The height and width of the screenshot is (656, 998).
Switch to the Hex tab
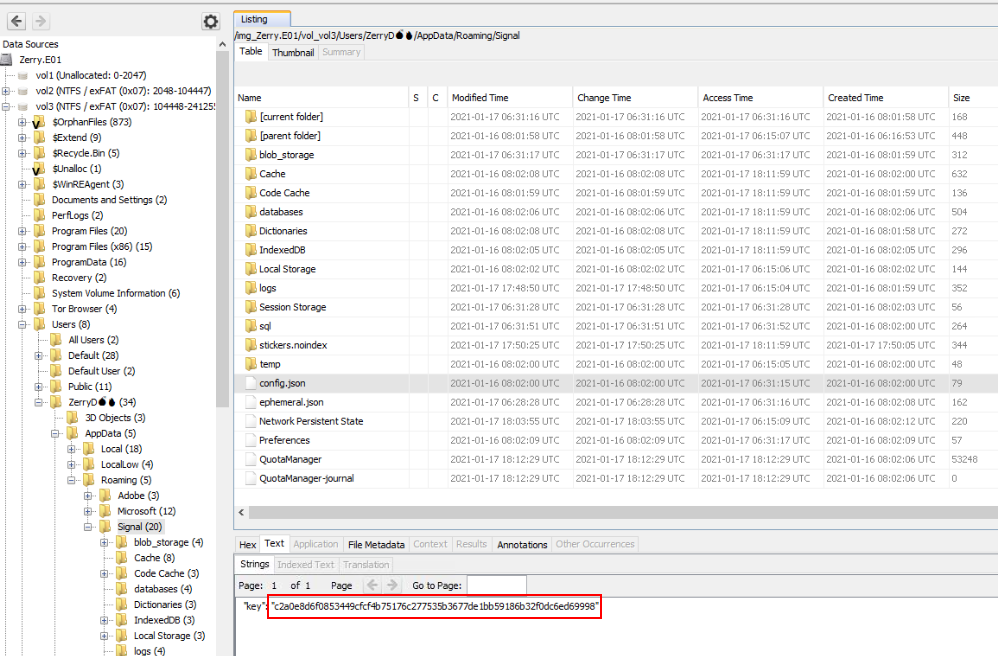pyautogui.click(x=248, y=544)
